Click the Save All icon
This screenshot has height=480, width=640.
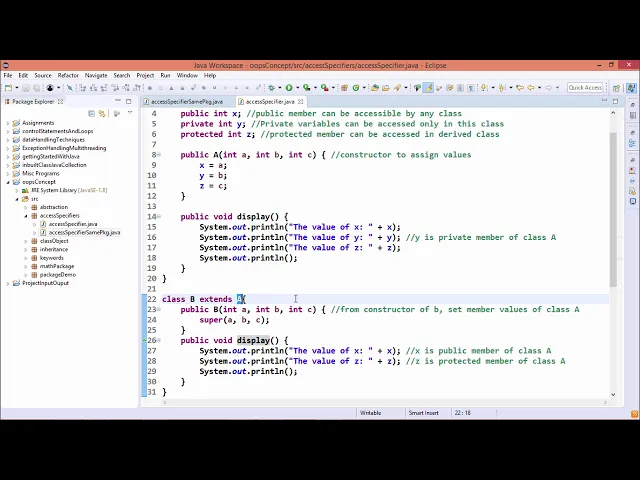(x=36, y=88)
